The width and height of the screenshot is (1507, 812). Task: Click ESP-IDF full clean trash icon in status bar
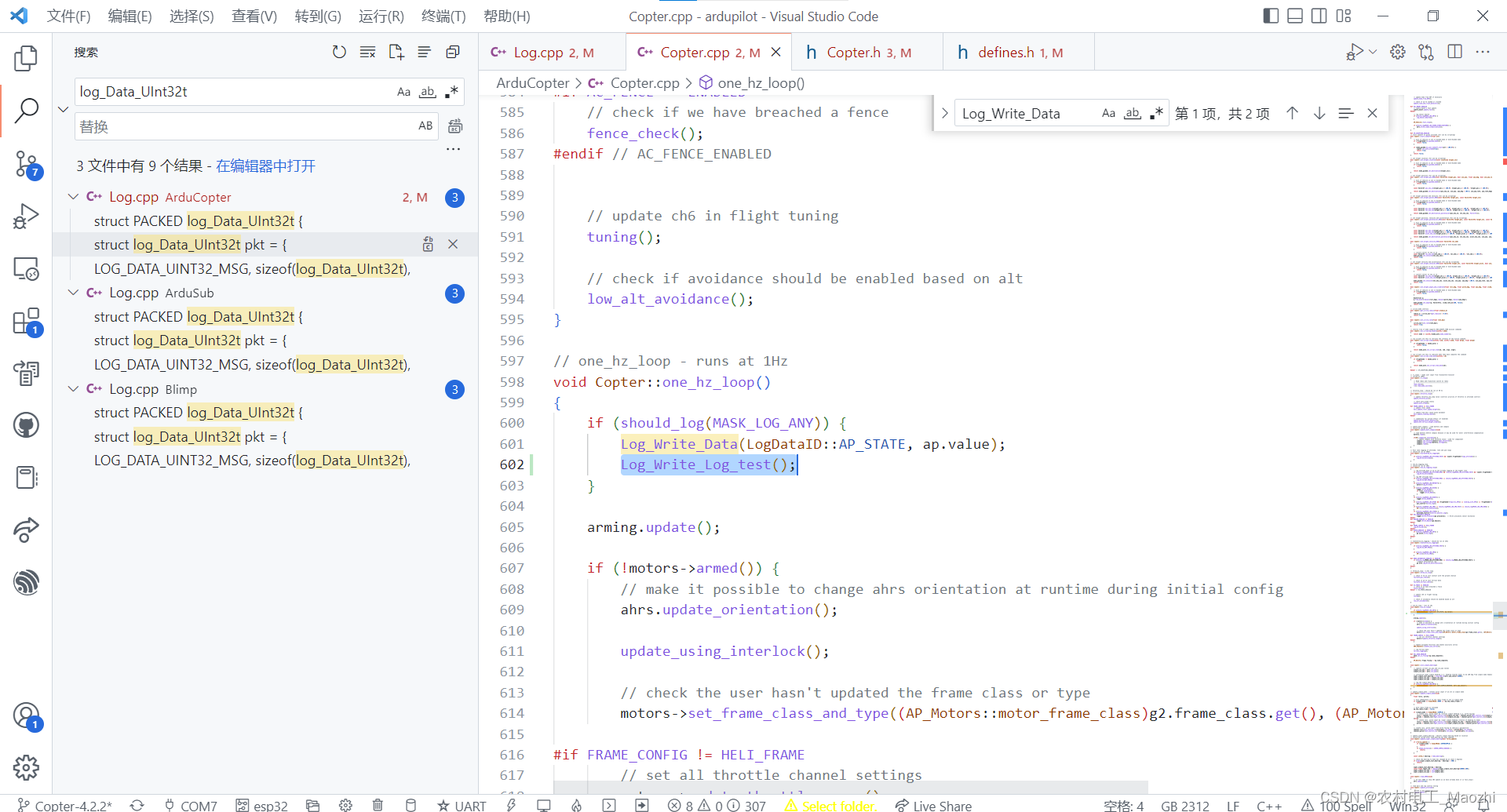click(x=378, y=805)
